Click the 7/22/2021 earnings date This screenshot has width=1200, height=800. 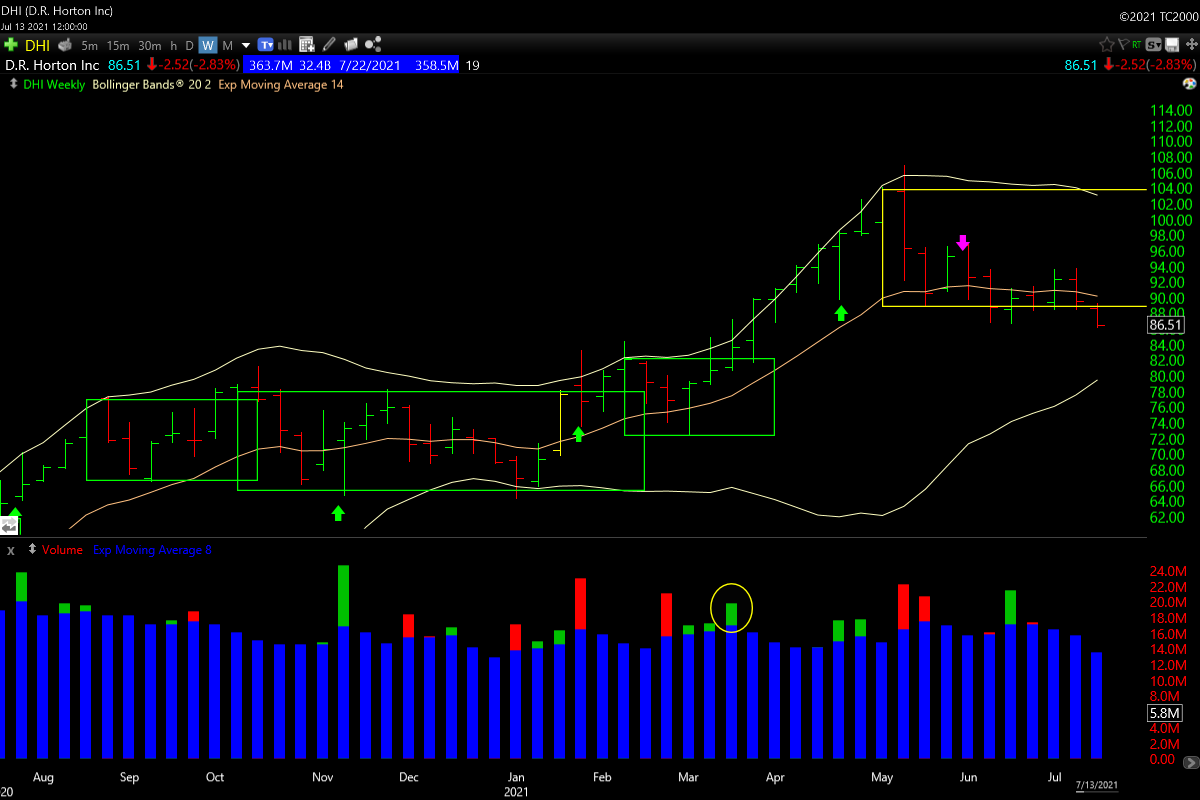[x=370, y=65]
